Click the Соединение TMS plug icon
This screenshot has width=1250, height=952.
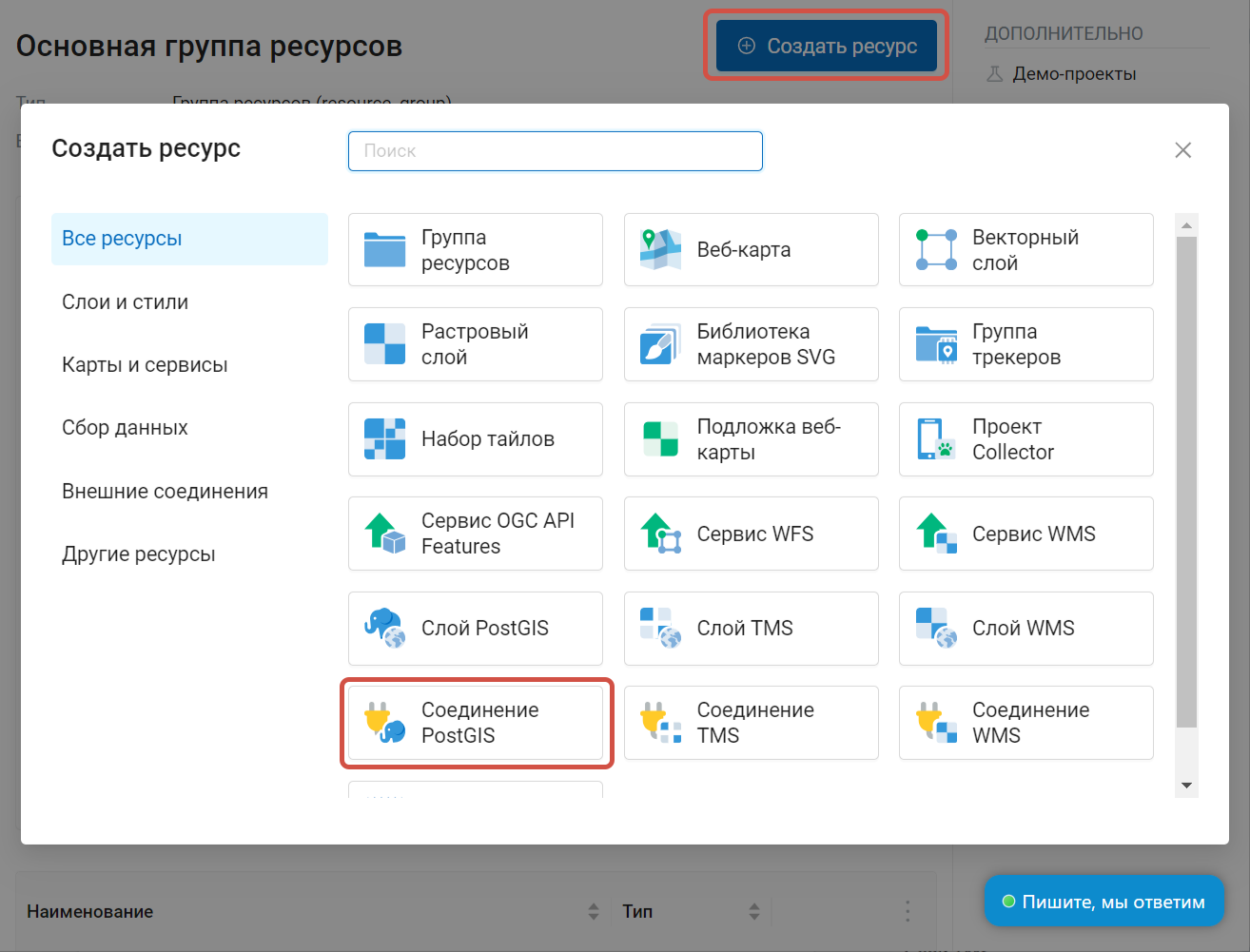click(x=660, y=722)
